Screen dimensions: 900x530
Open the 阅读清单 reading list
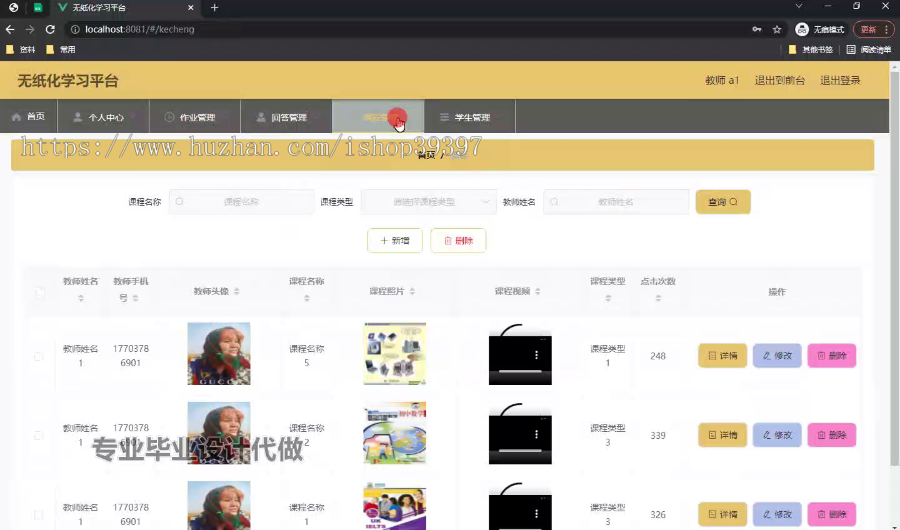pos(869,49)
